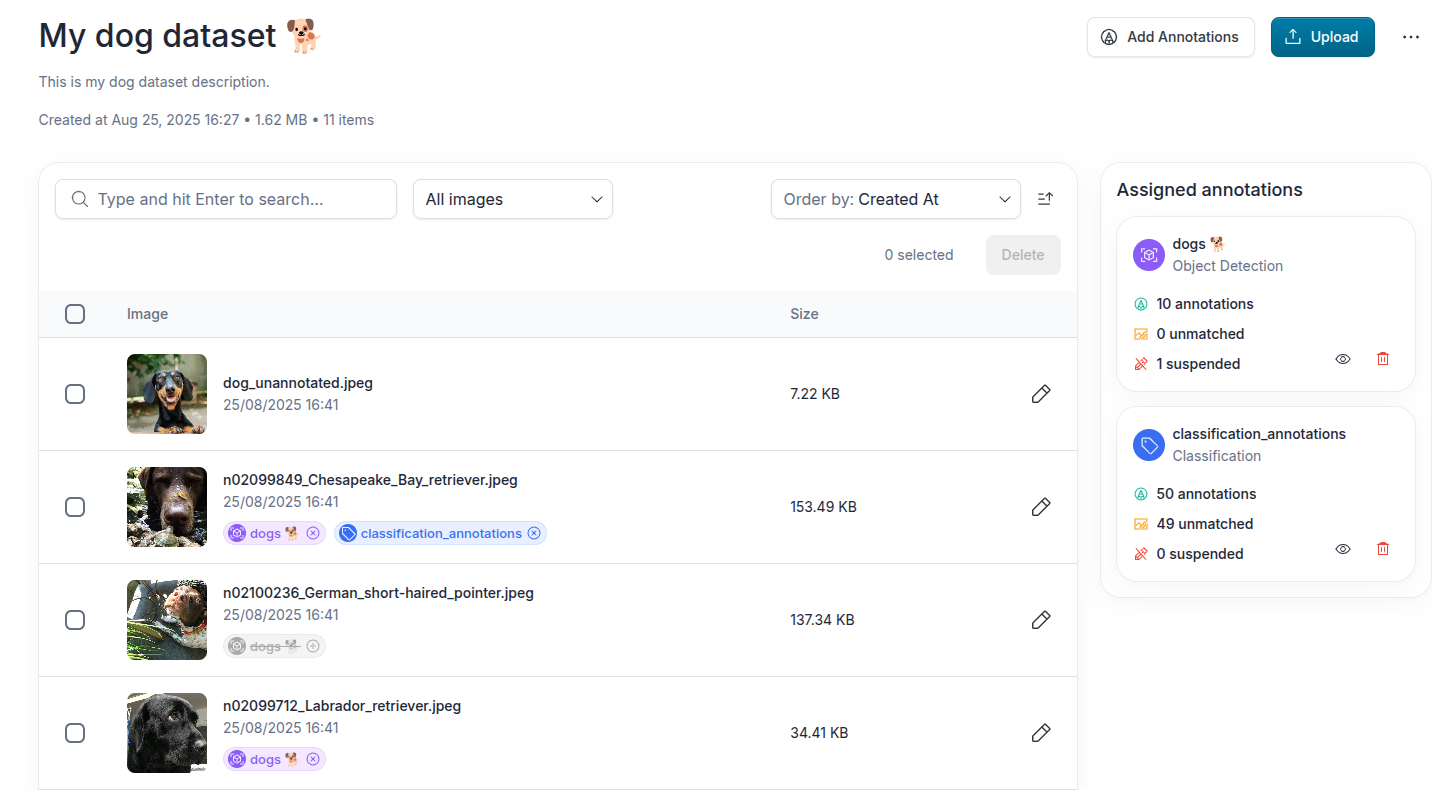Image resolution: width=1432 pixels, height=790 pixels.
Task: Toggle visibility eye for classification_annotations
Action: click(1343, 548)
